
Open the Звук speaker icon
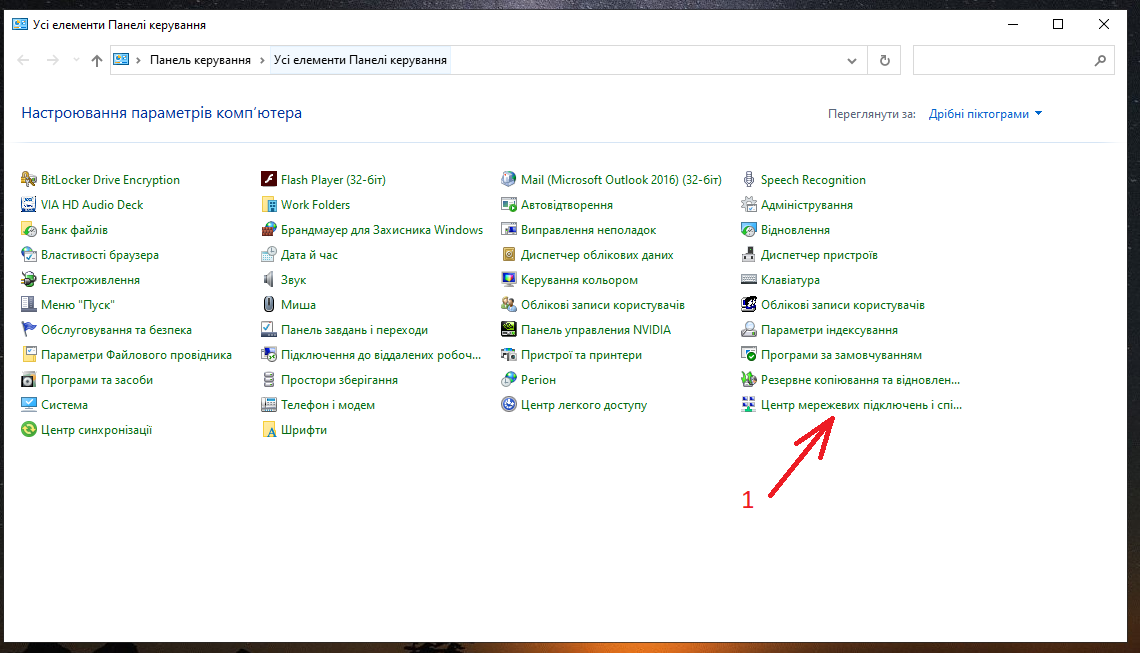tap(269, 280)
